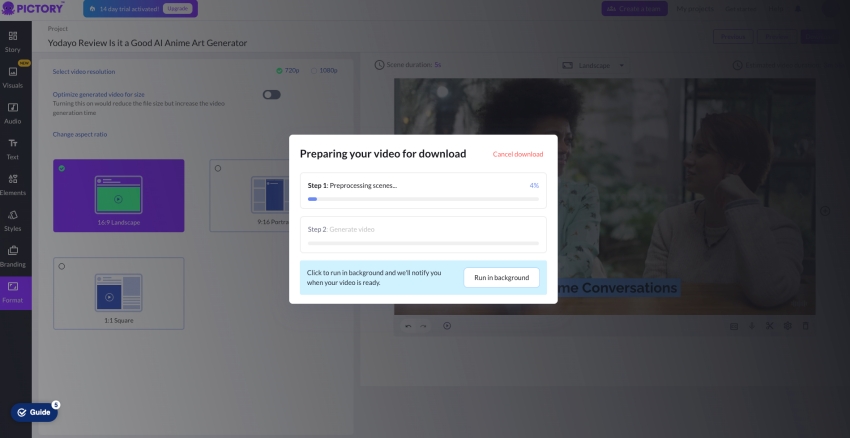This screenshot has width=850, height=438.
Task: Play the scene preview
Action: click(x=447, y=326)
